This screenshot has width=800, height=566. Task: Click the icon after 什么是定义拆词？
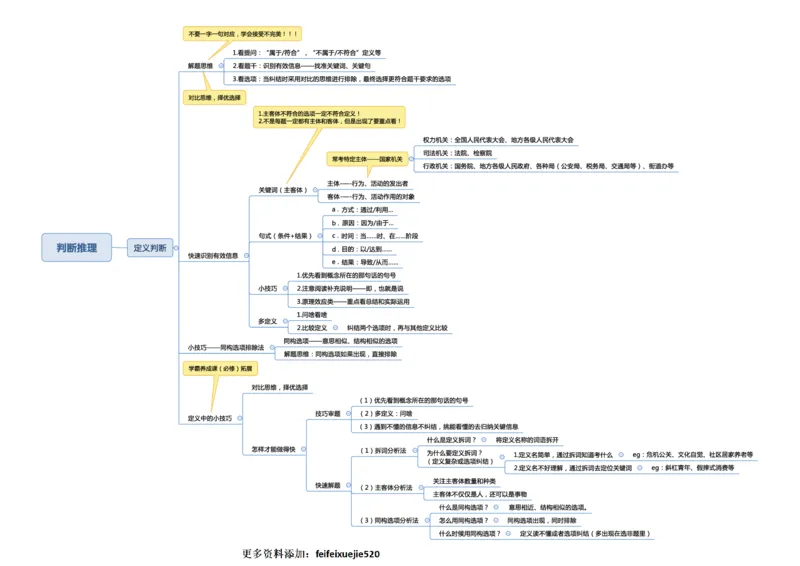tap(484, 440)
